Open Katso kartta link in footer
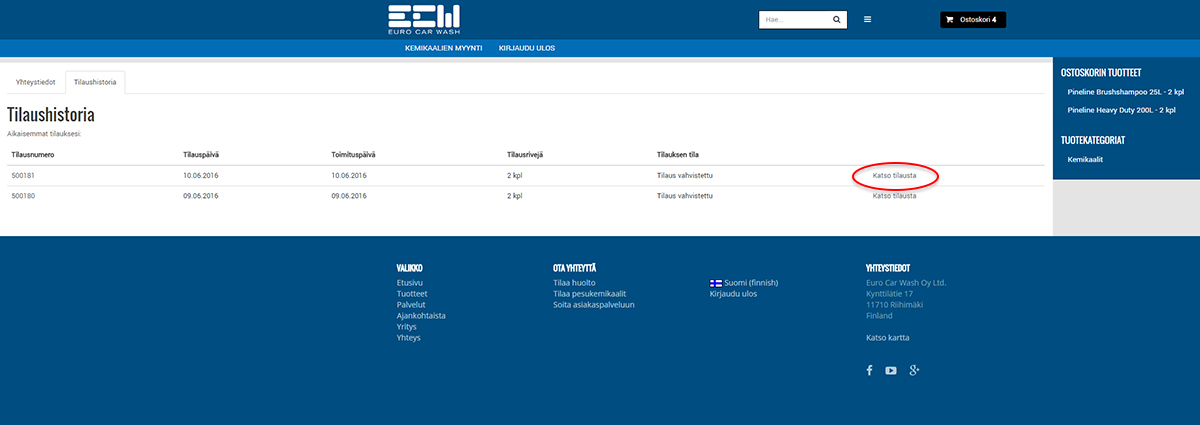 click(887, 338)
